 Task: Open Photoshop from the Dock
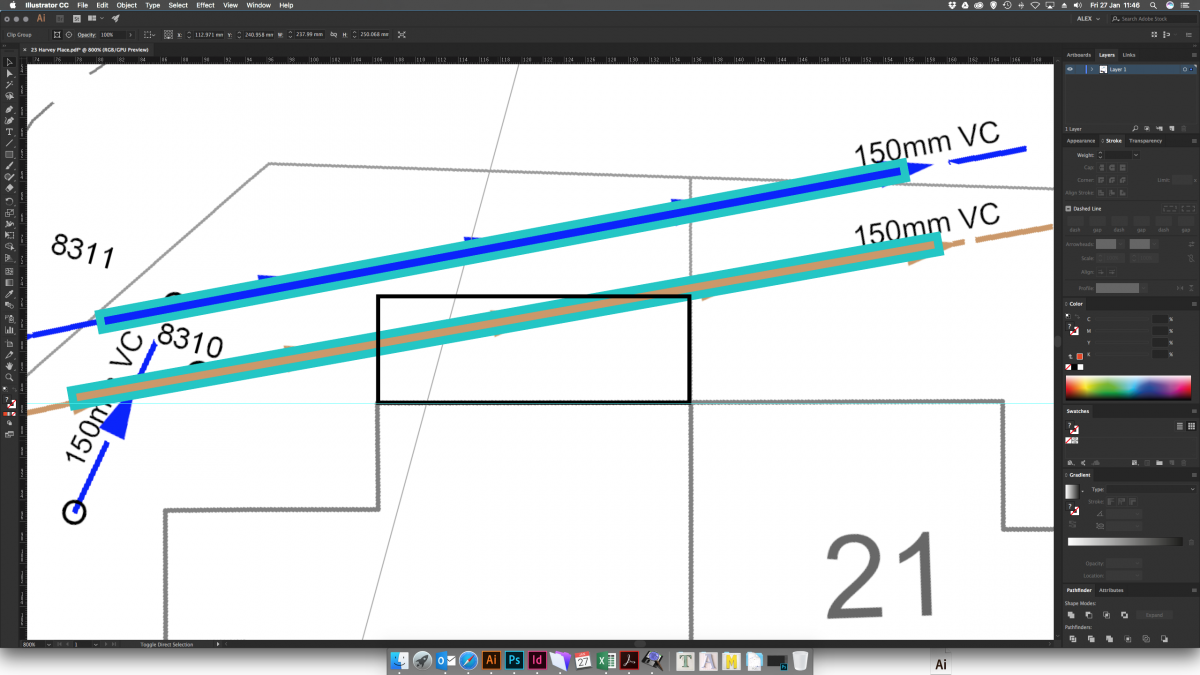coord(514,661)
